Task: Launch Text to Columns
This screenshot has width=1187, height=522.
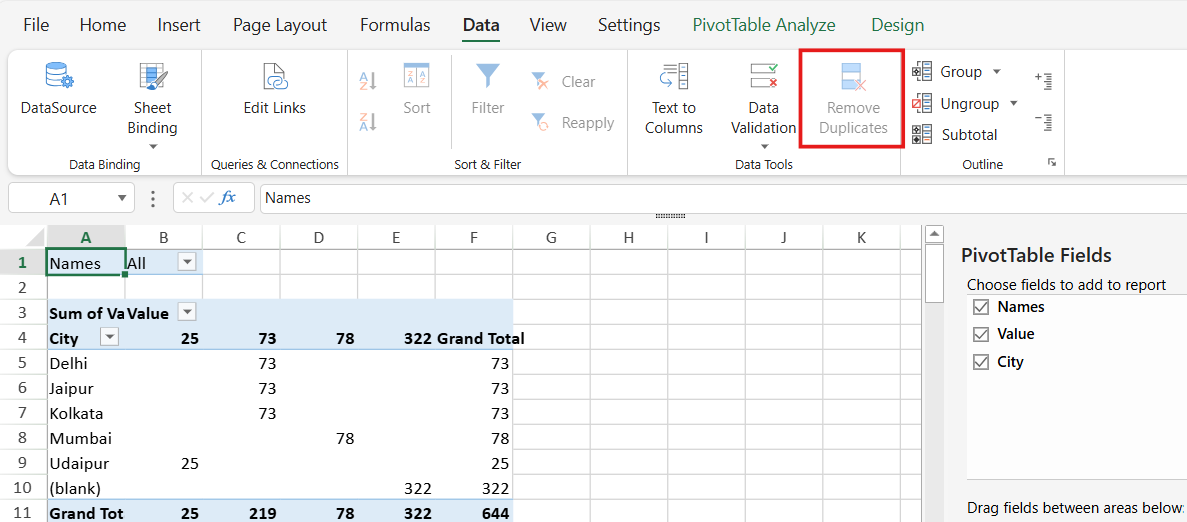Action: coord(674,100)
